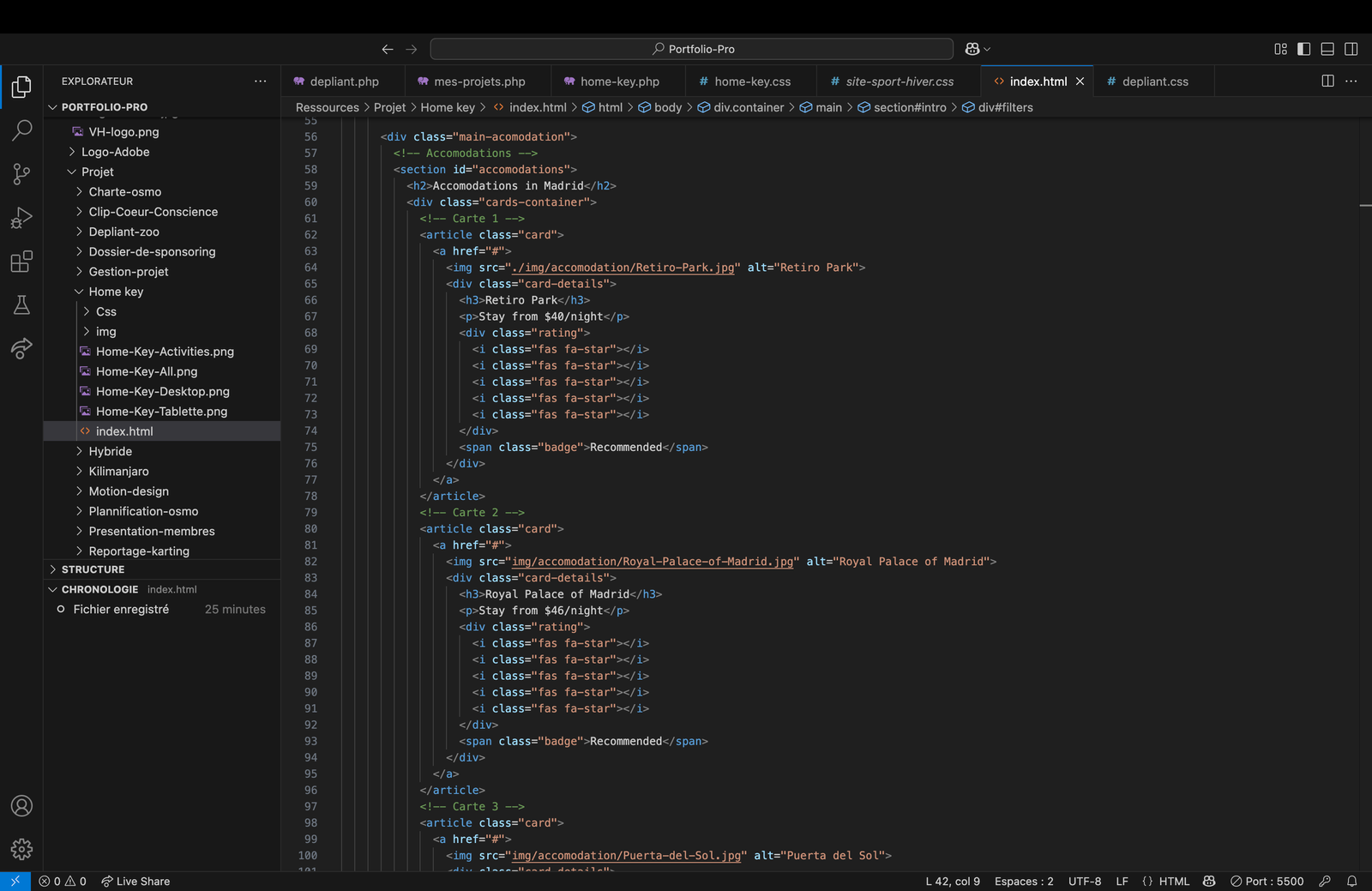Open the Source Control view icon
The width and height of the screenshot is (1372, 891).
point(21,174)
